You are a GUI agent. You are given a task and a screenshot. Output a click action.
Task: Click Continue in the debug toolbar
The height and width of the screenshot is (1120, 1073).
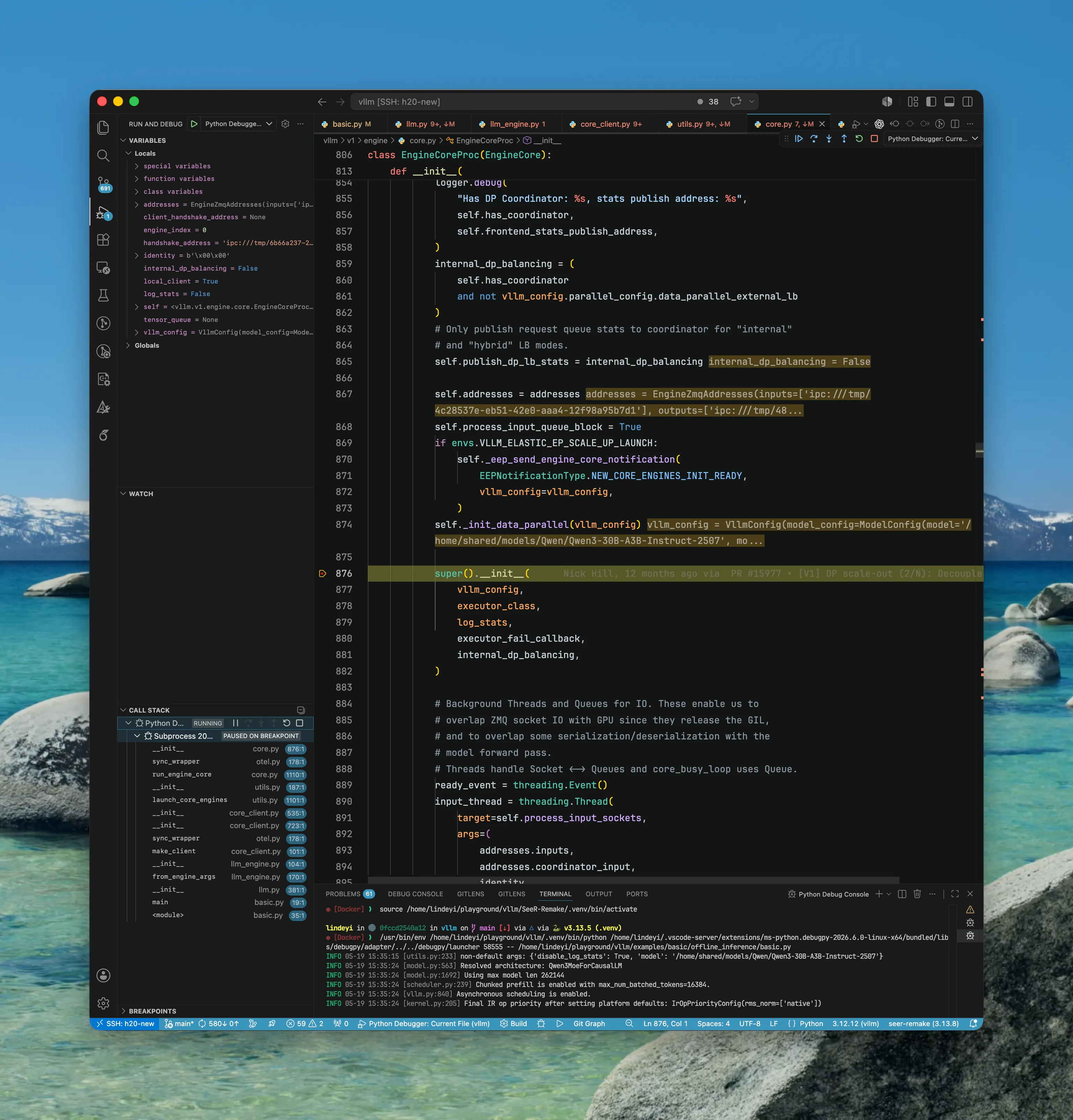pos(798,139)
